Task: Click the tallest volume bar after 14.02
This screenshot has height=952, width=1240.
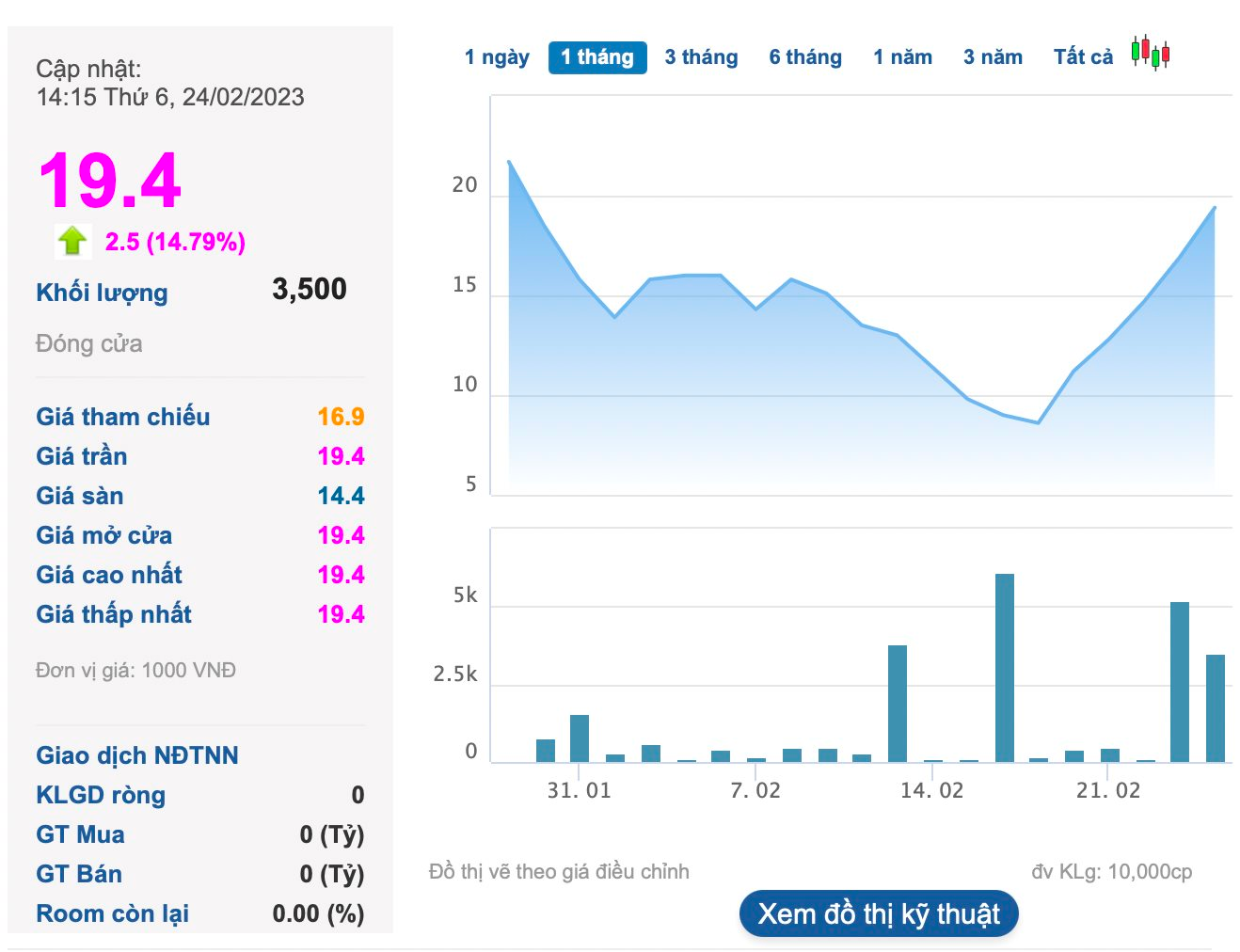Action: point(1005,668)
